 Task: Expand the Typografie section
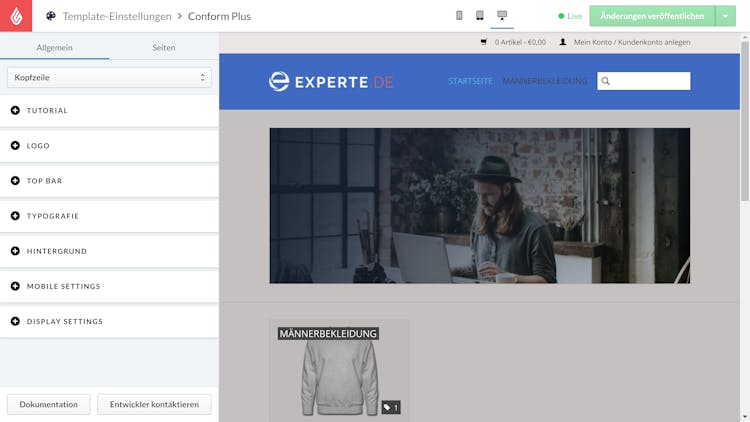pos(109,216)
